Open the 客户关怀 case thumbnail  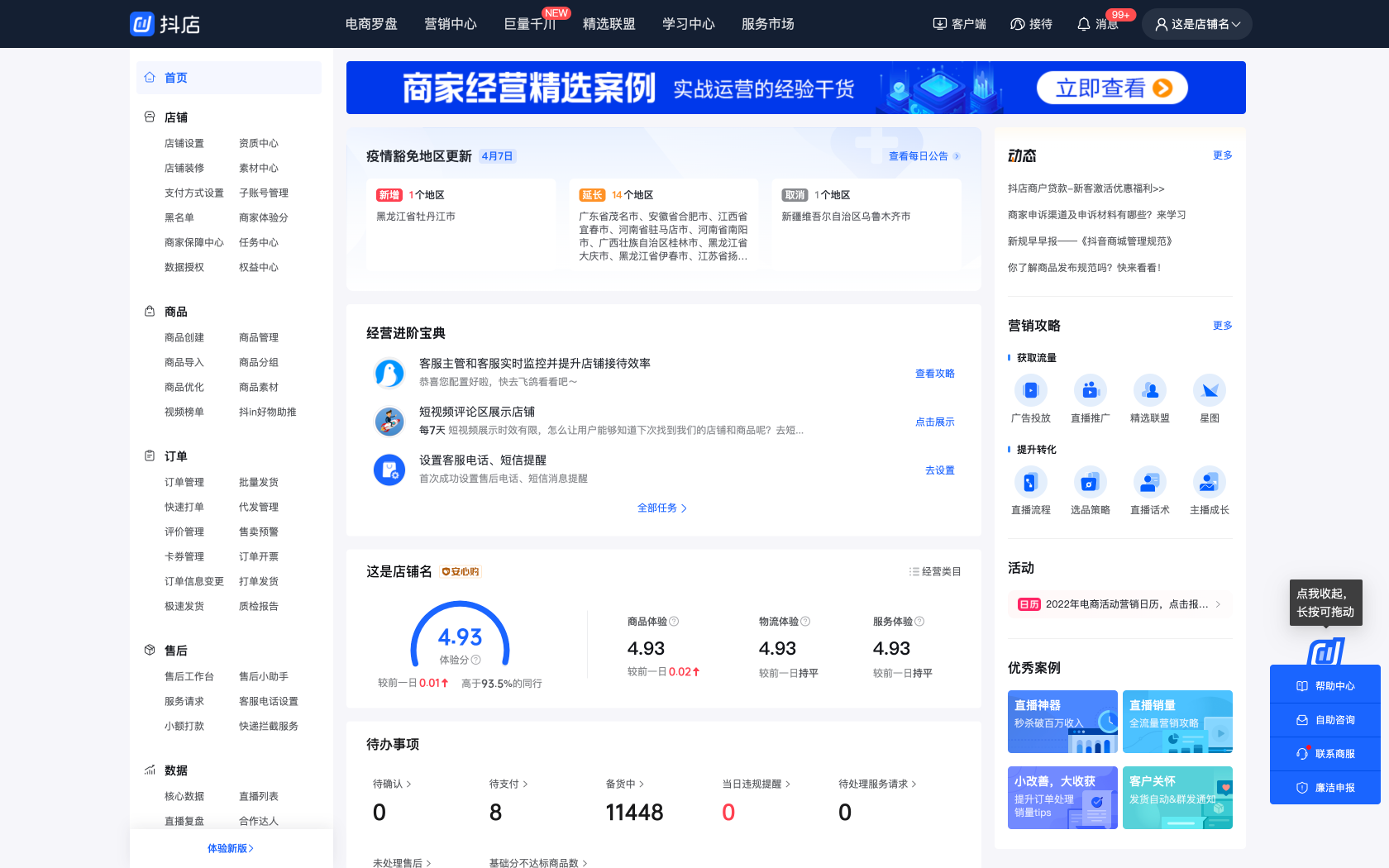1177,798
